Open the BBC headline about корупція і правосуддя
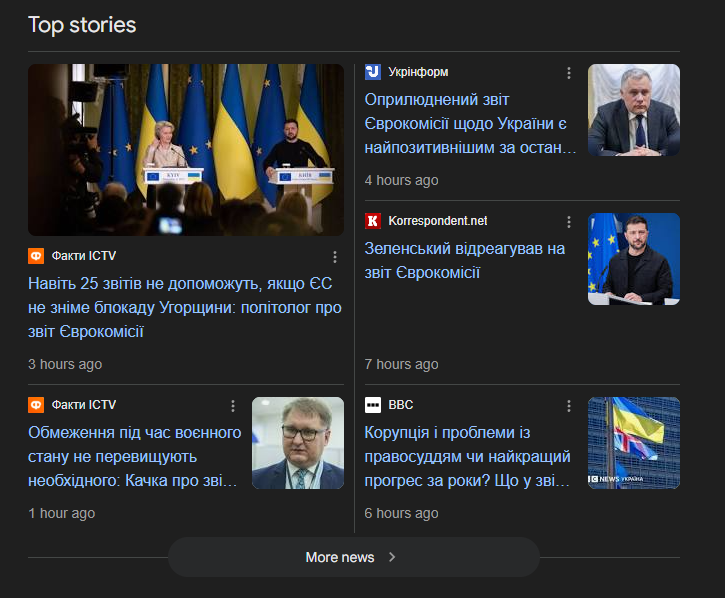The height and width of the screenshot is (598, 725). [468, 457]
